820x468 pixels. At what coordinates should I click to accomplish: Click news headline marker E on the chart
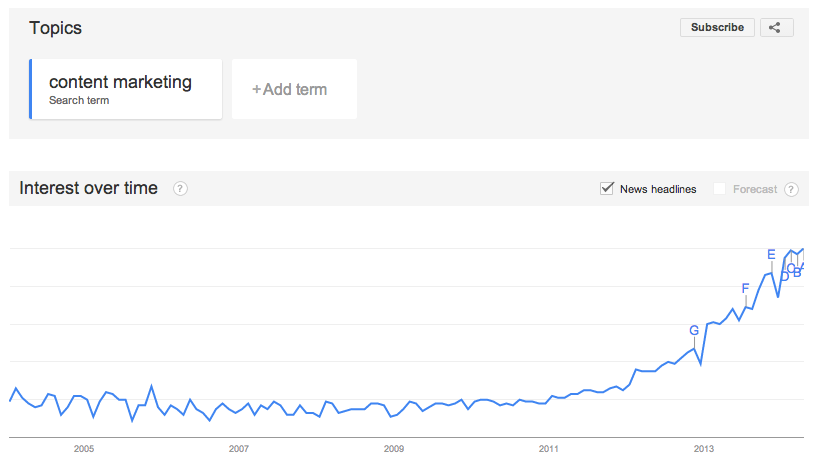click(x=771, y=255)
